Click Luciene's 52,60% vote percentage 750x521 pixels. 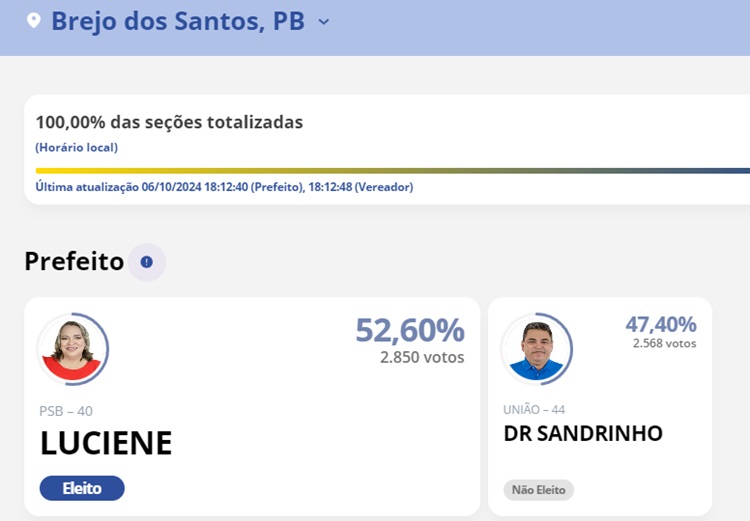tap(410, 330)
